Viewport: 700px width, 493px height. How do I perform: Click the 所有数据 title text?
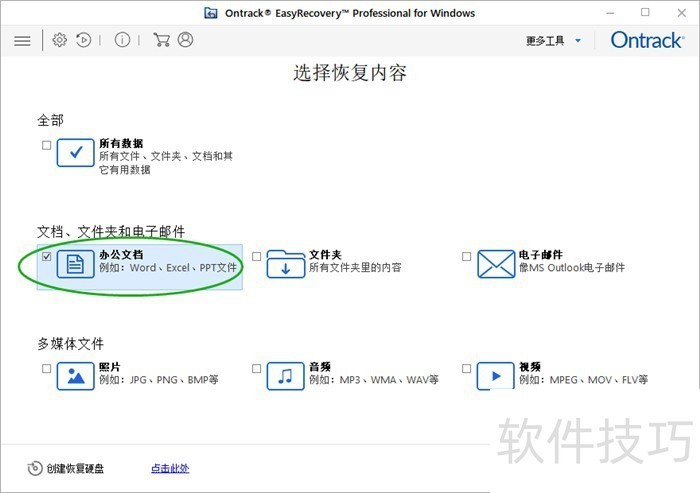(x=121, y=143)
